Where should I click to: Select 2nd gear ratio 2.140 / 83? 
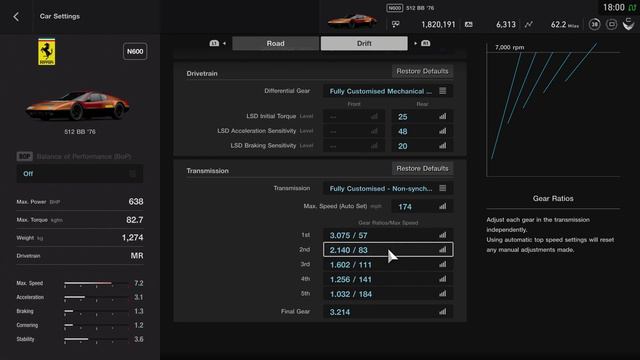click(388, 250)
